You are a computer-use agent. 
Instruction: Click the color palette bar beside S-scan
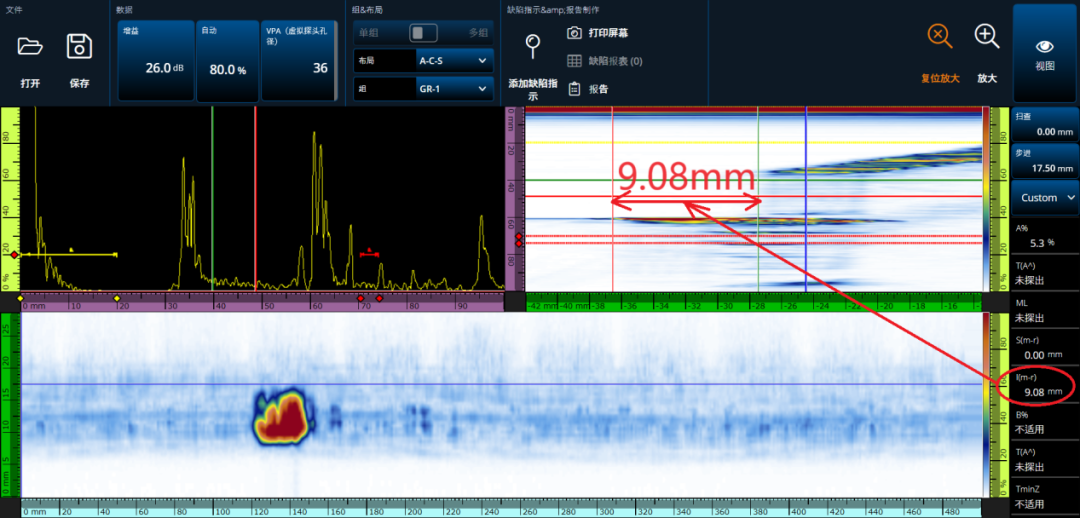pos(986,198)
